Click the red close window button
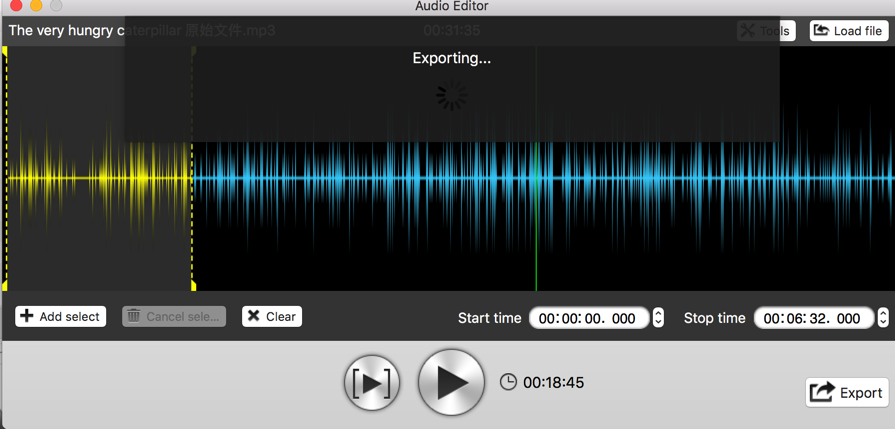 (x=16, y=5)
